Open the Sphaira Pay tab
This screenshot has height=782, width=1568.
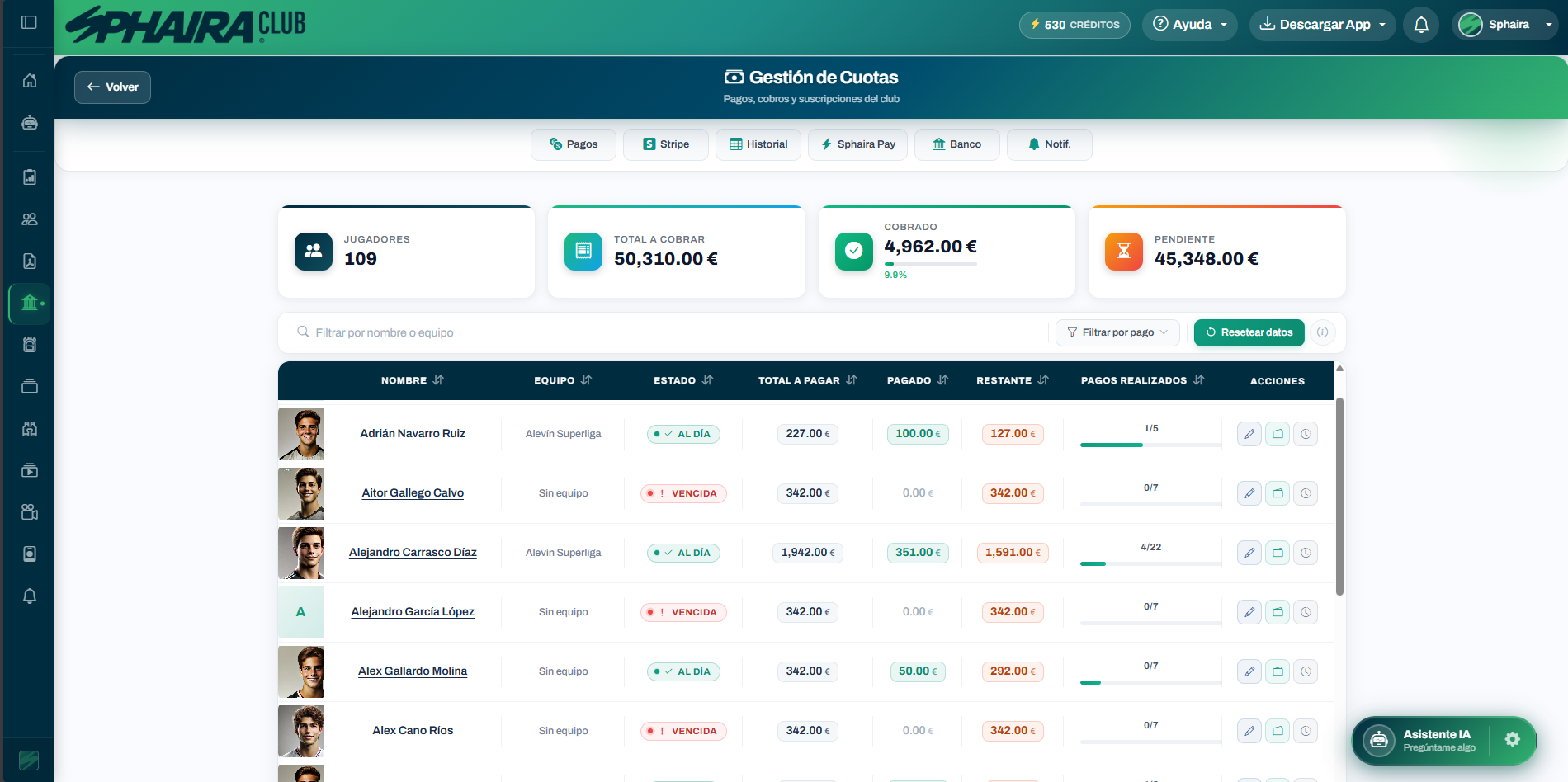tap(857, 144)
